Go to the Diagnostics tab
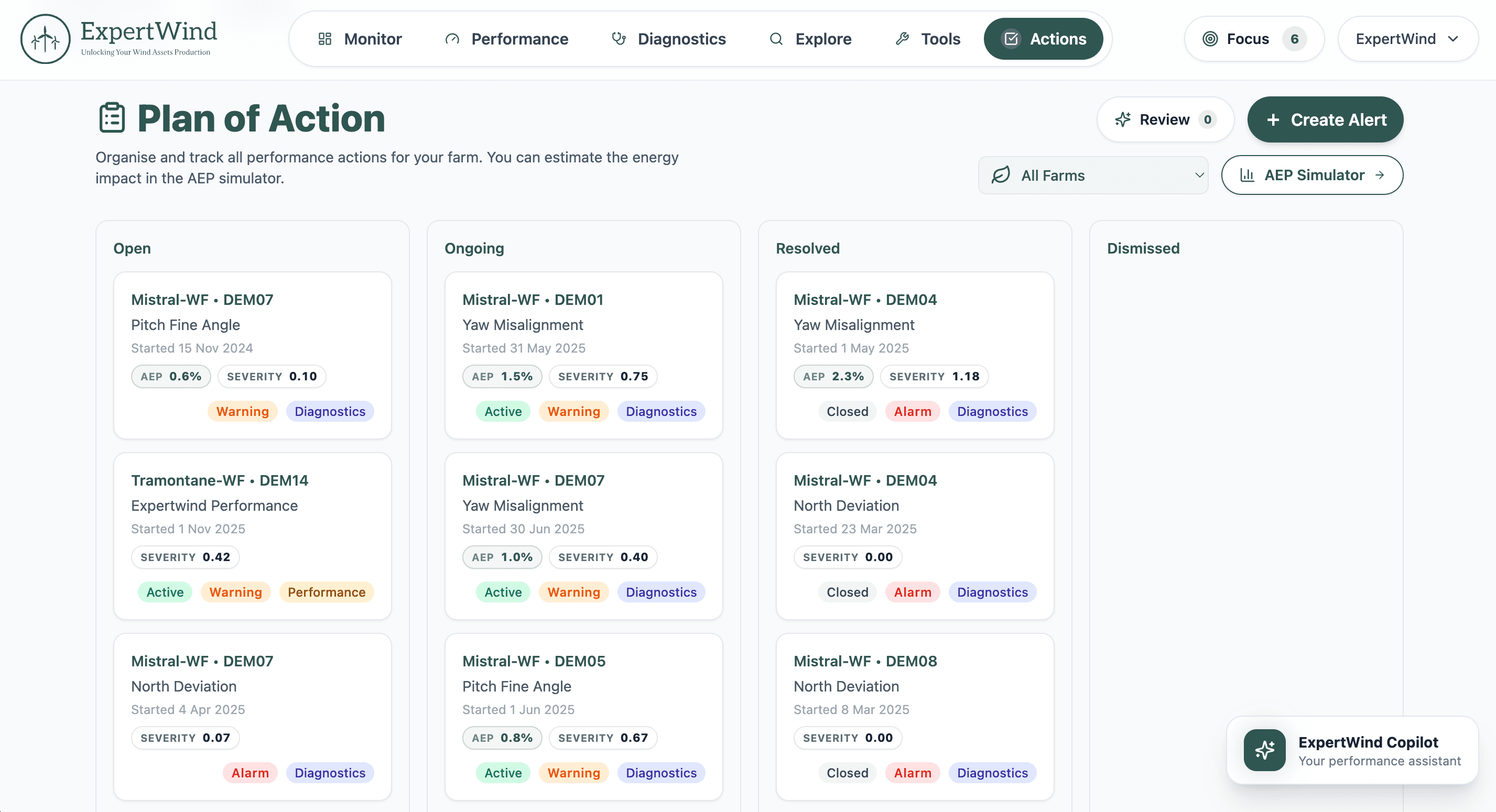The height and width of the screenshot is (812, 1496). point(668,39)
